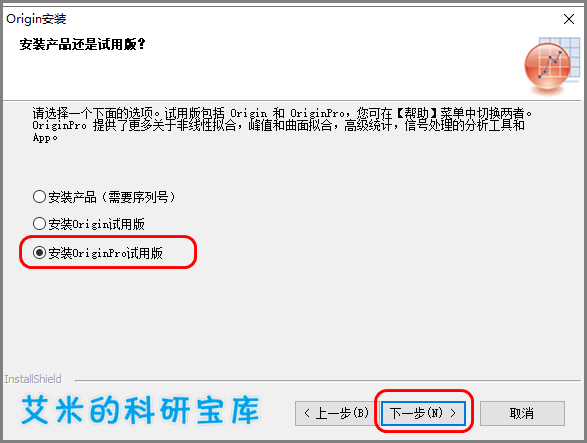
Task: Click the selected 安装OriginPro试用版 radio circle
Action: (x=39, y=252)
